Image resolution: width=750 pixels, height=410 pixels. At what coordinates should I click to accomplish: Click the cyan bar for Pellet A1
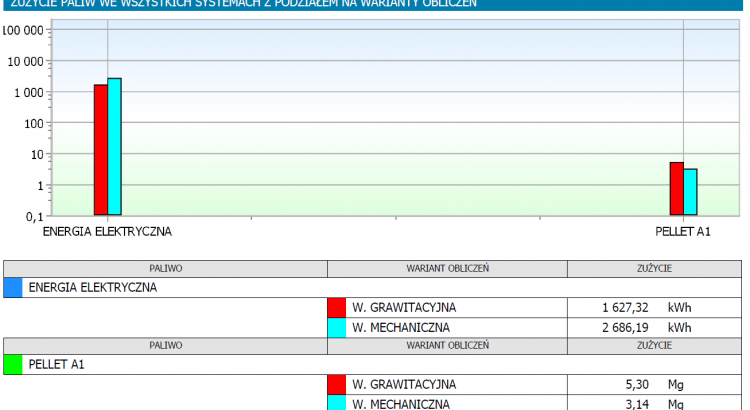click(690, 192)
